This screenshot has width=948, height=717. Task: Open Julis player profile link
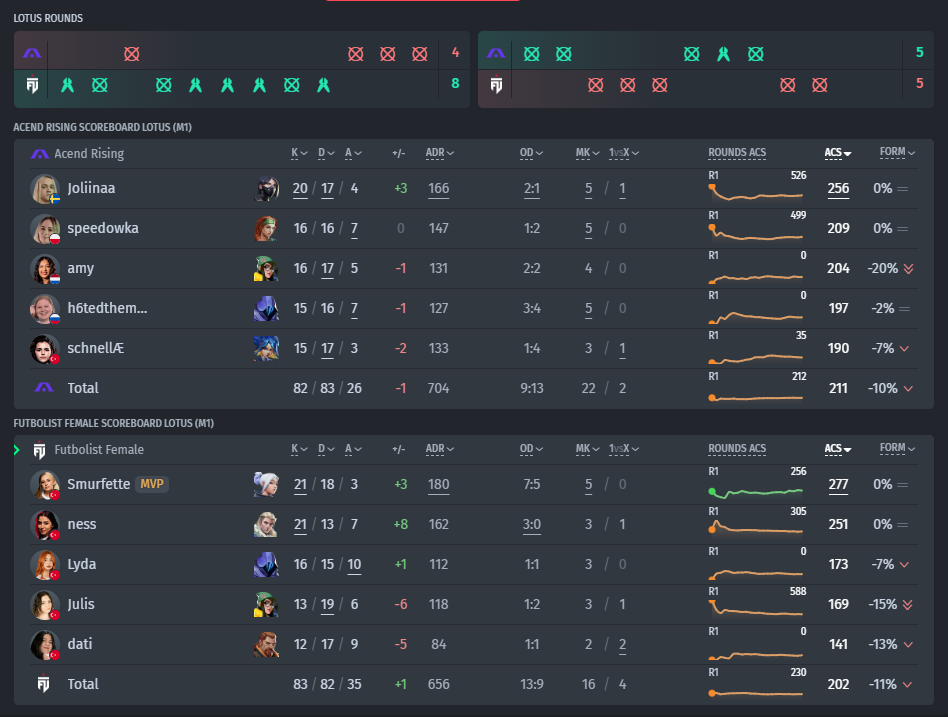(81, 604)
